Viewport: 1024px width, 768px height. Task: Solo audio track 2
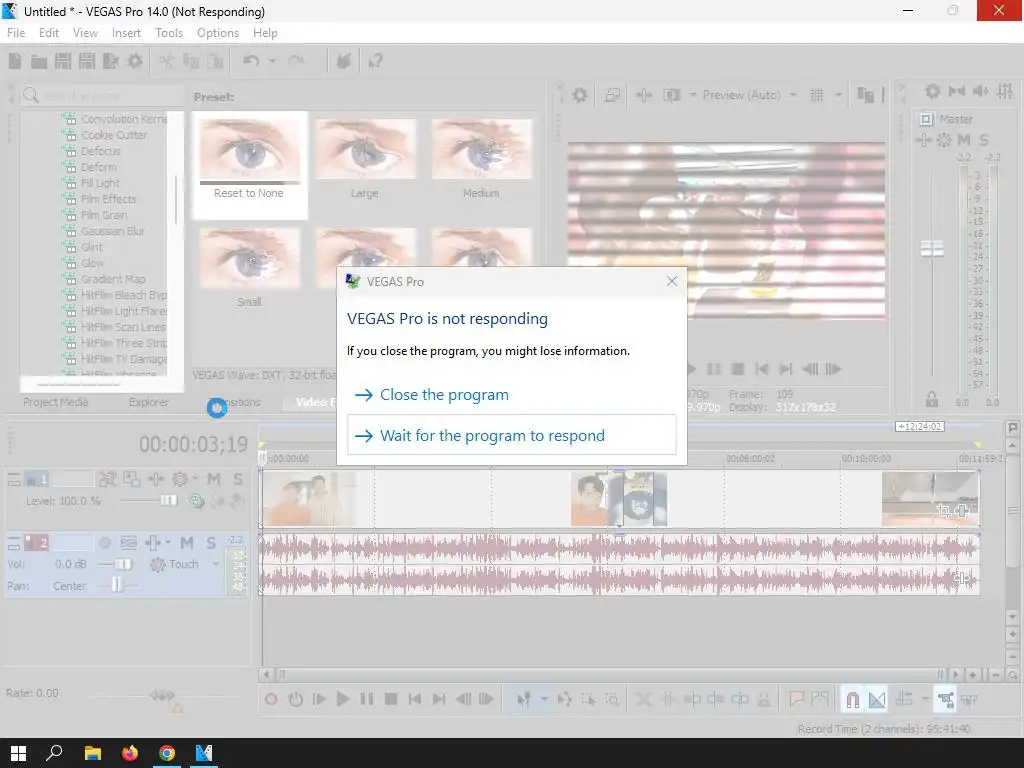[211, 543]
